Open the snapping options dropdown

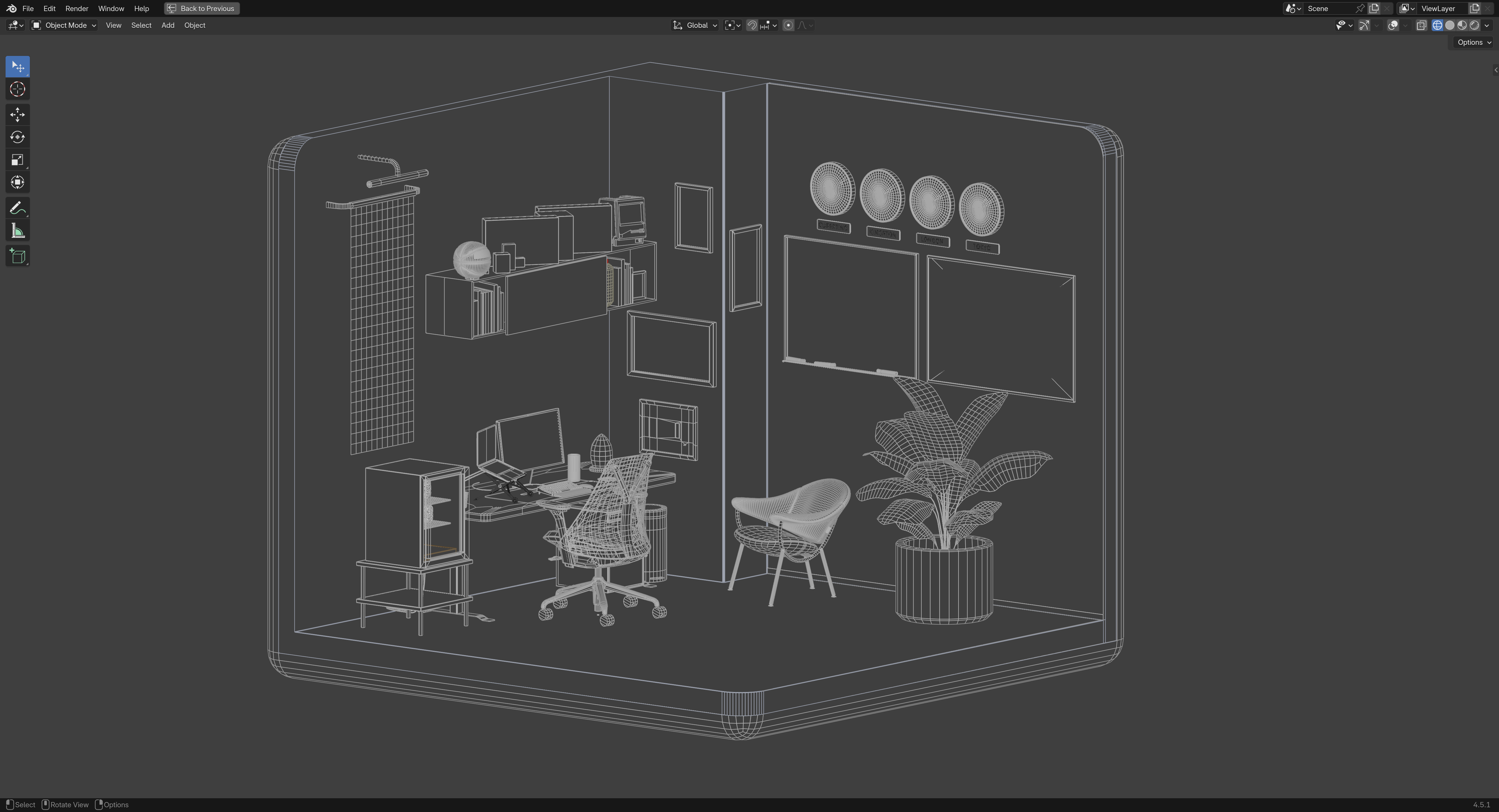(769, 25)
